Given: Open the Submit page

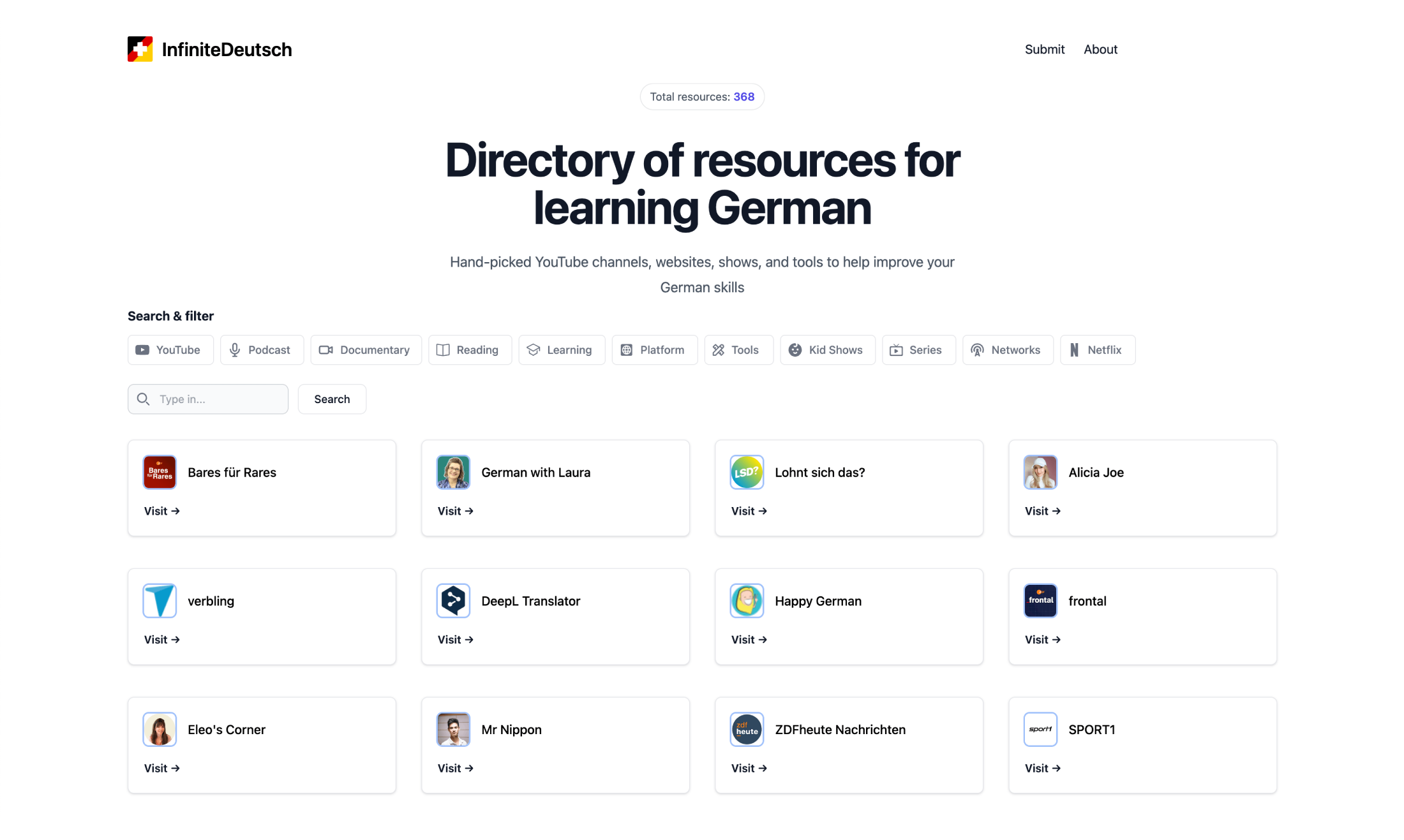Looking at the screenshot, I should click(1045, 49).
